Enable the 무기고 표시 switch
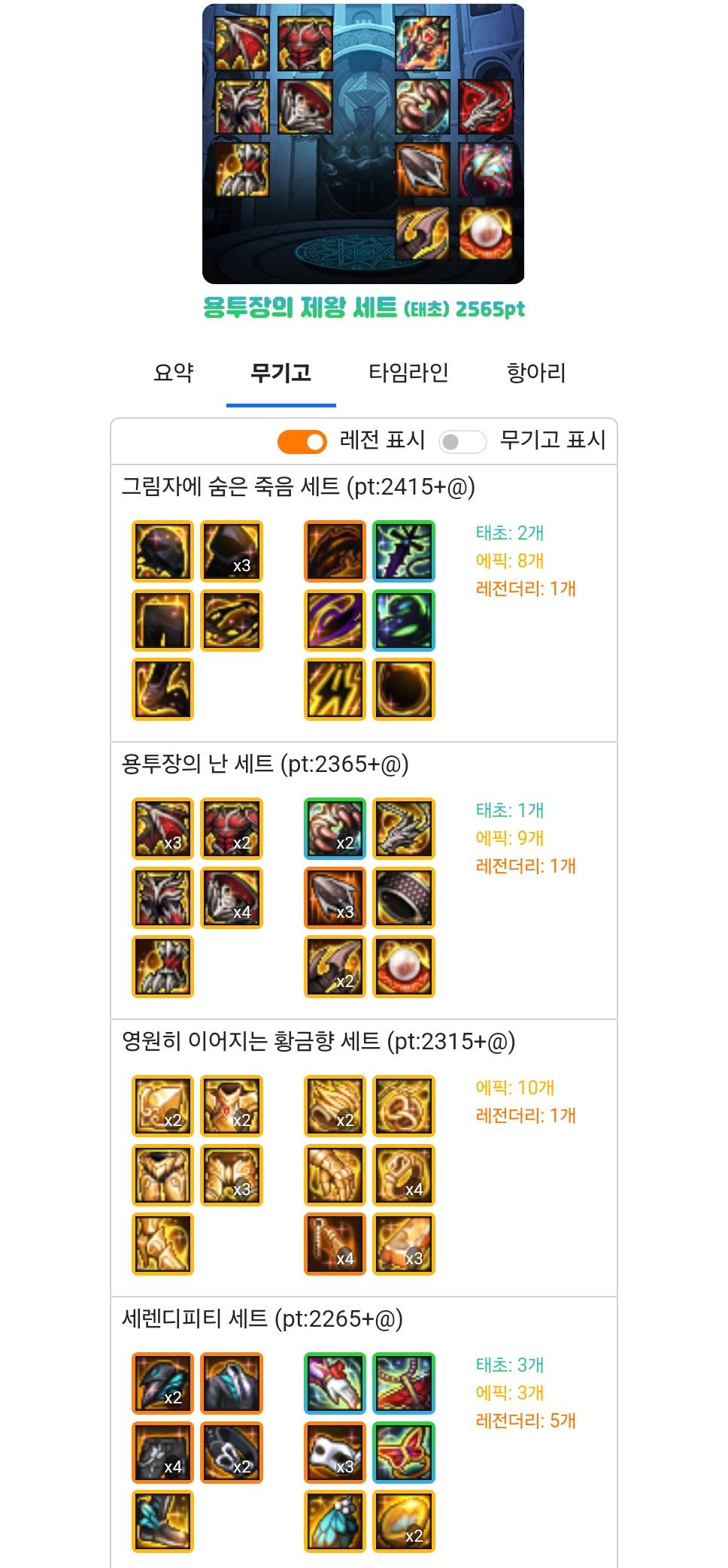 [x=462, y=441]
